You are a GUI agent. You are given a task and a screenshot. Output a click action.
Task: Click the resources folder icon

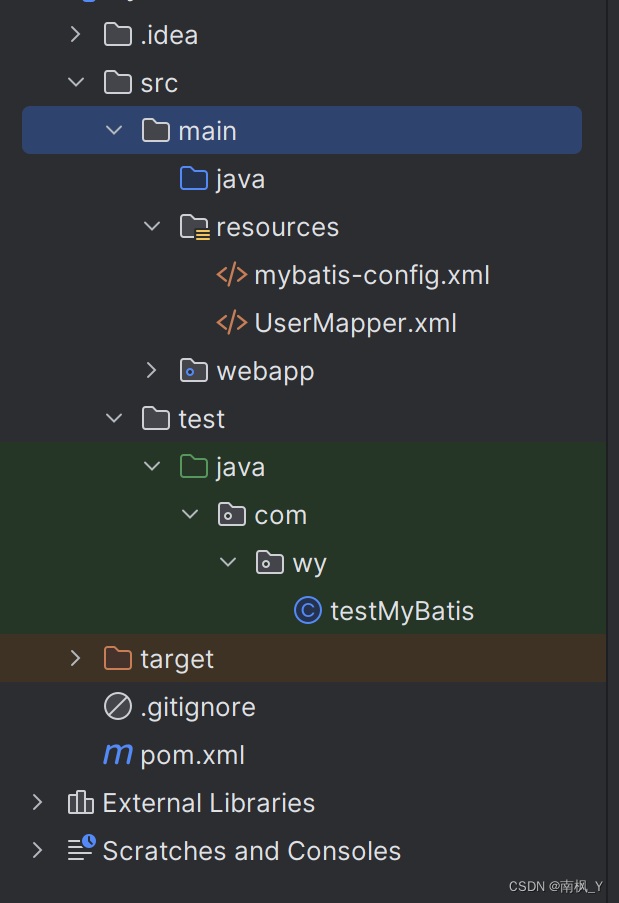point(194,227)
